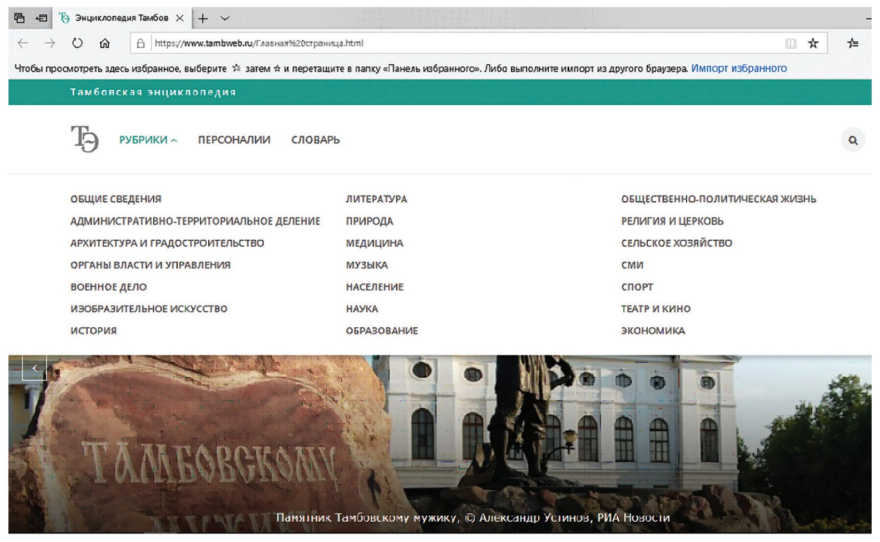The image size is (880, 542).
Task: Expand the tab preview chevron
Action: pyautogui.click(x=224, y=18)
